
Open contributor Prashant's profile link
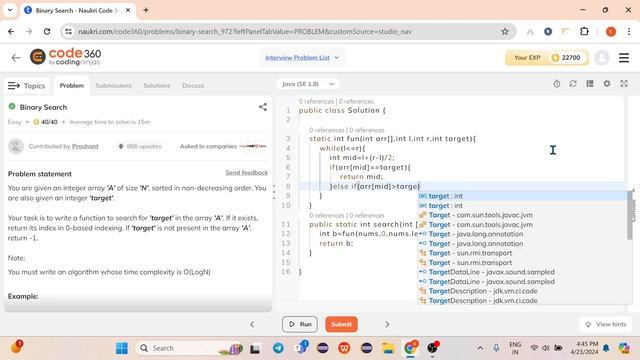(x=85, y=146)
